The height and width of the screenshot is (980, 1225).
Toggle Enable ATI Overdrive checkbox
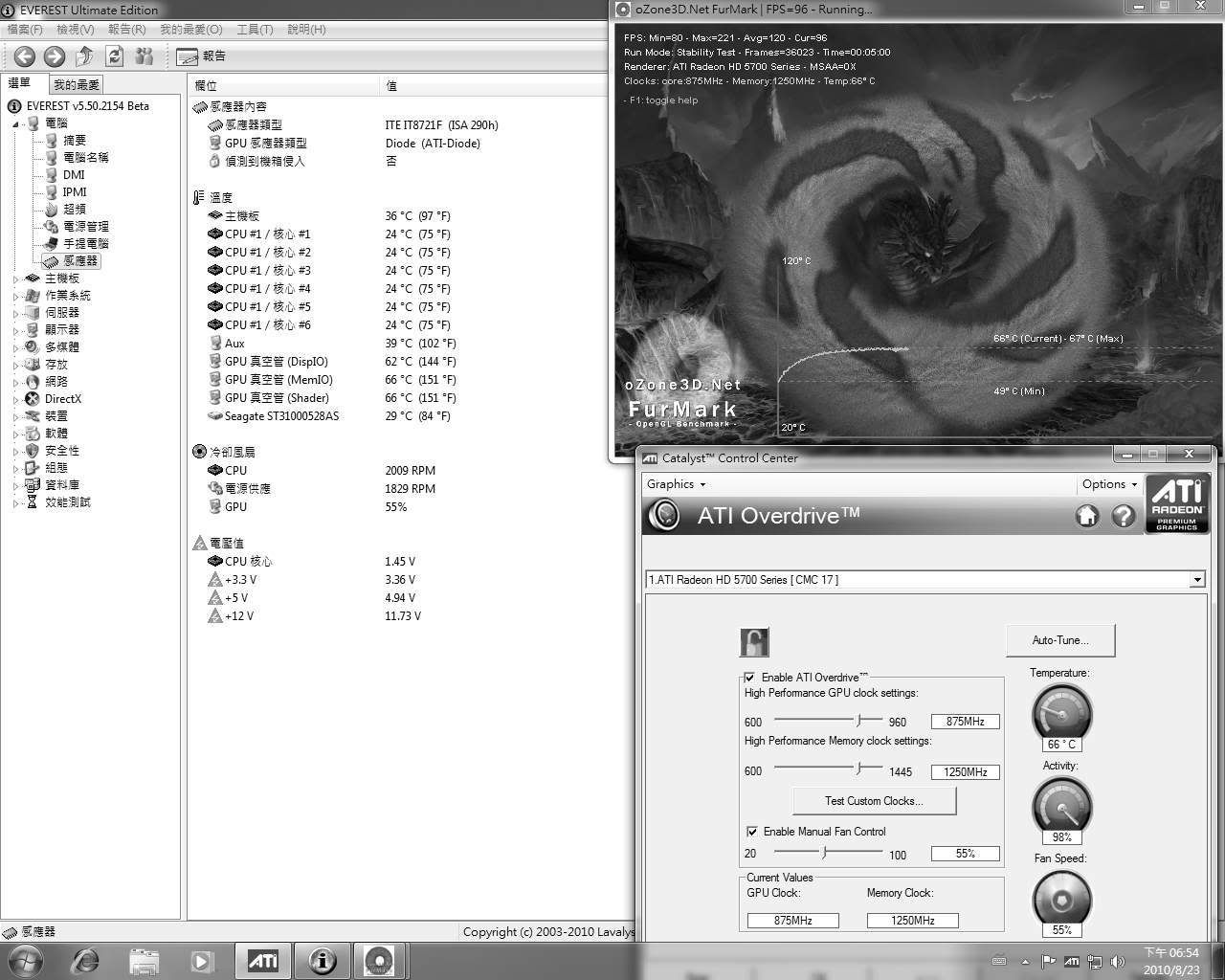click(749, 678)
